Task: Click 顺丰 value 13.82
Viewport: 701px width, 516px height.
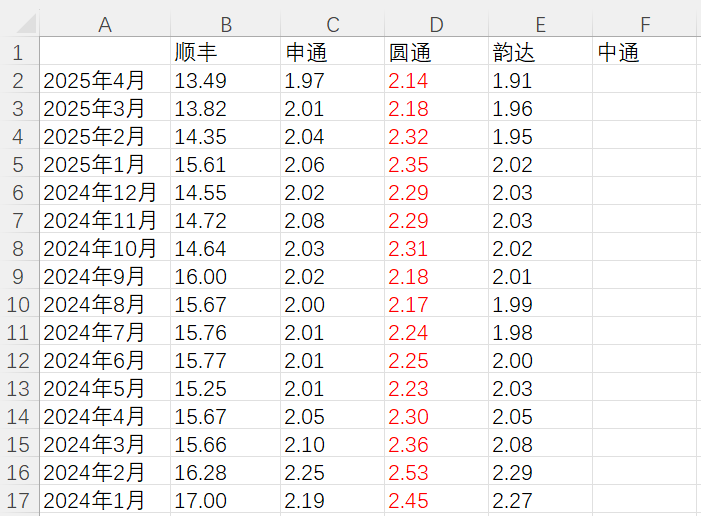Action: [226, 109]
